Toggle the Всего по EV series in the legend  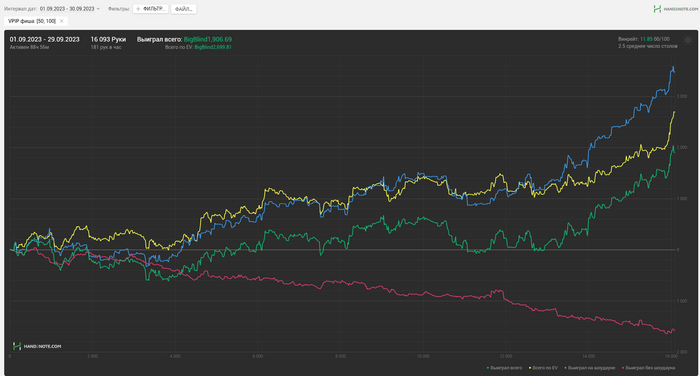tap(543, 368)
